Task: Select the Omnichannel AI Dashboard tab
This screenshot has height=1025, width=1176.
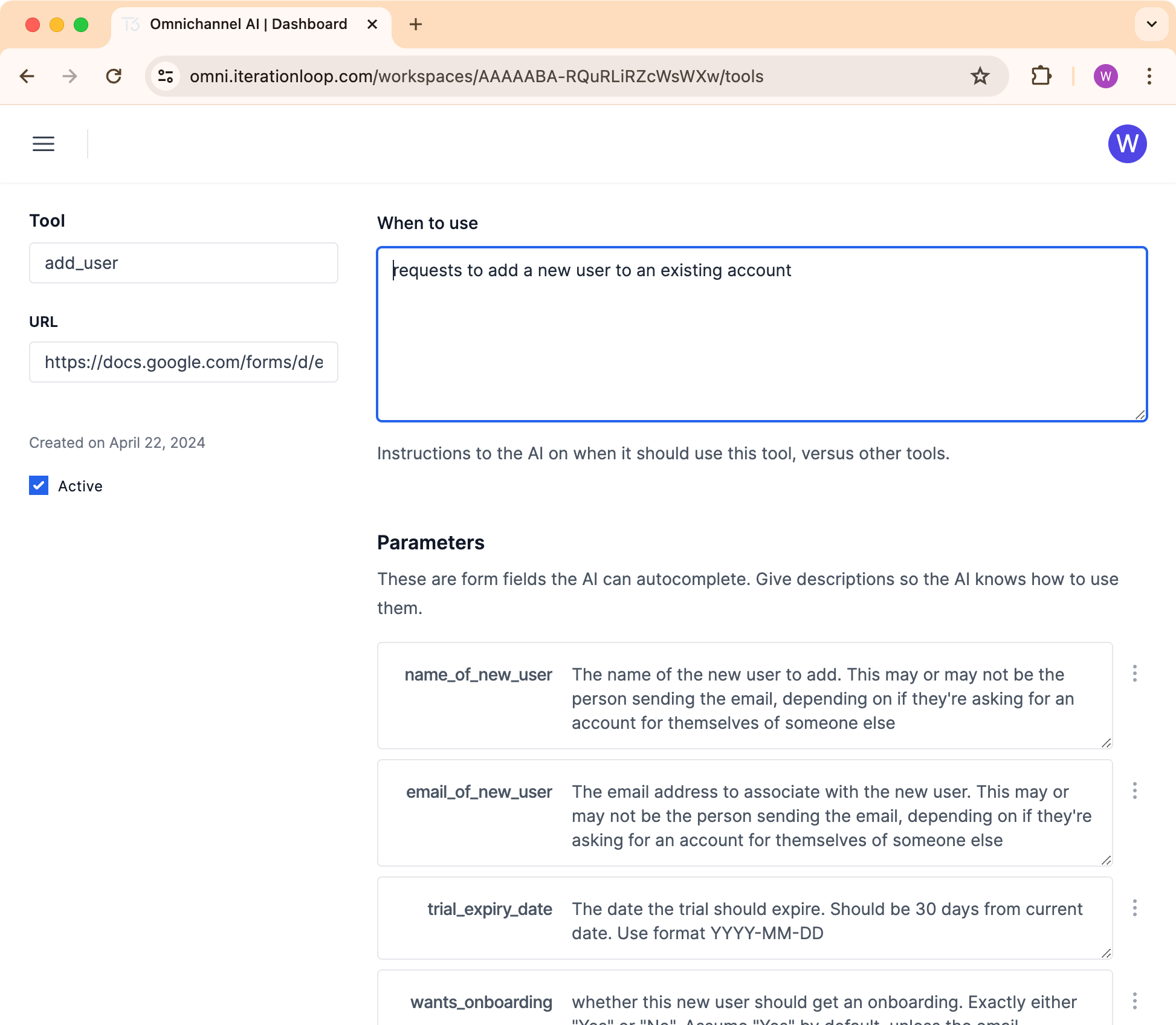Action: 248,24
